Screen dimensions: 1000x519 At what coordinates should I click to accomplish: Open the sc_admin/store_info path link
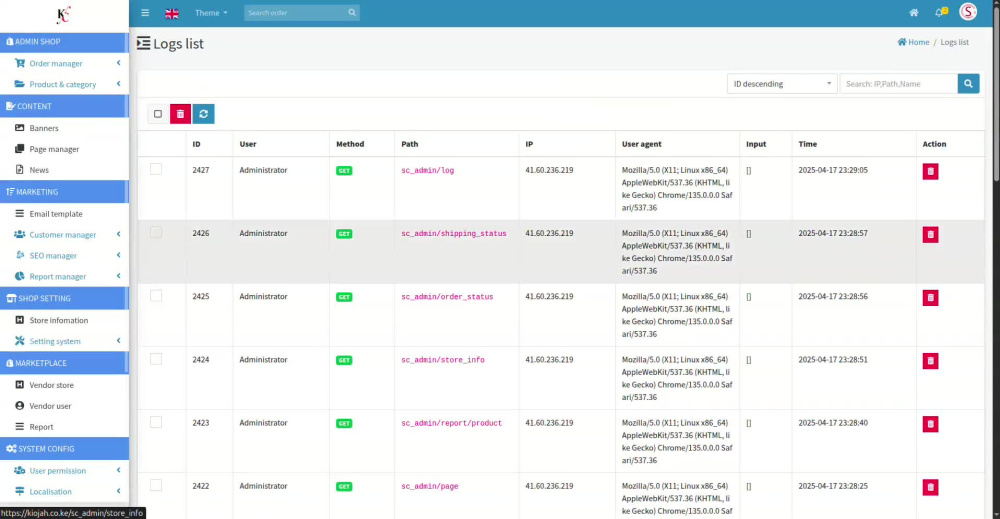pyautogui.click(x=443, y=360)
